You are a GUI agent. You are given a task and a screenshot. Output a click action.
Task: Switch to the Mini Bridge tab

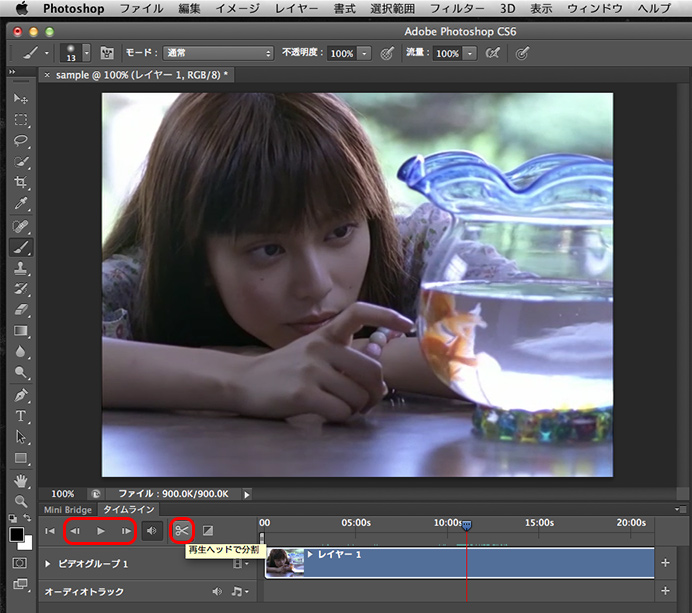(68, 510)
